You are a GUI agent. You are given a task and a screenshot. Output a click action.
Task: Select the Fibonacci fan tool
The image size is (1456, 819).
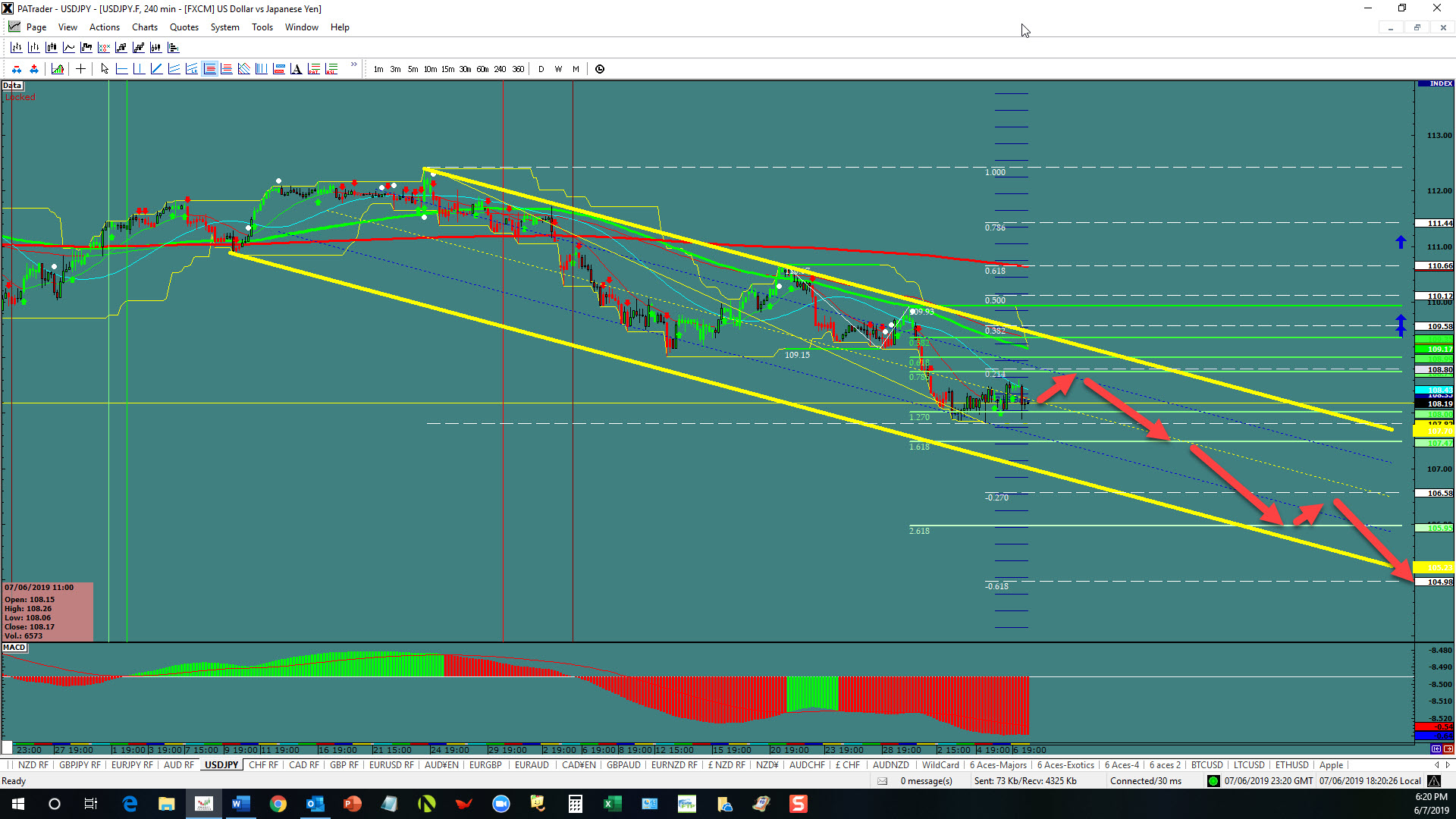pyautogui.click(x=243, y=69)
